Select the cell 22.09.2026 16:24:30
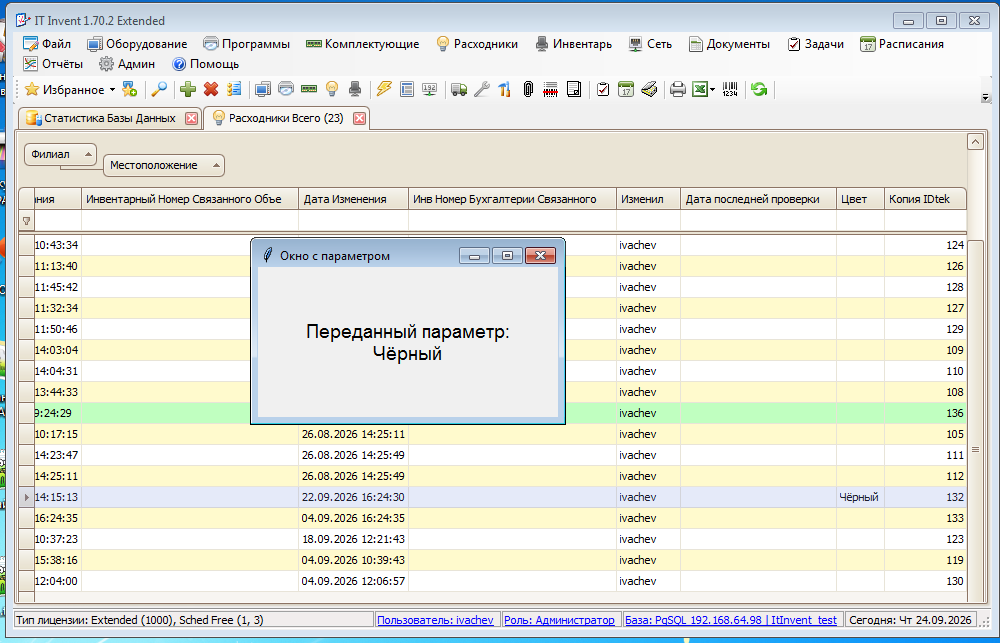This screenshot has width=1000, height=643. [353, 497]
